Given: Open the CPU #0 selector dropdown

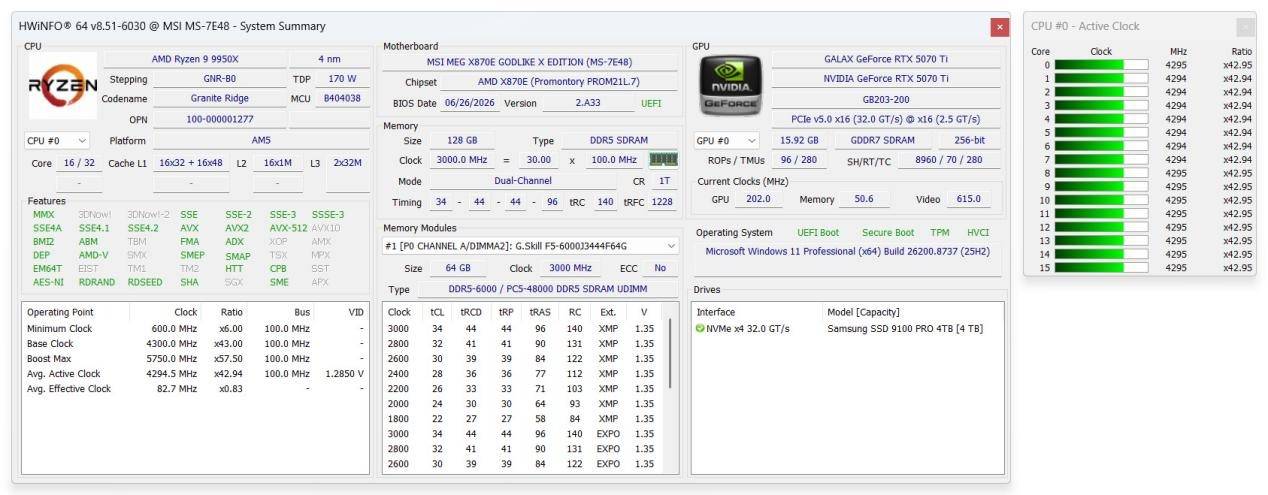Looking at the screenshot, I should click(58, 141).
